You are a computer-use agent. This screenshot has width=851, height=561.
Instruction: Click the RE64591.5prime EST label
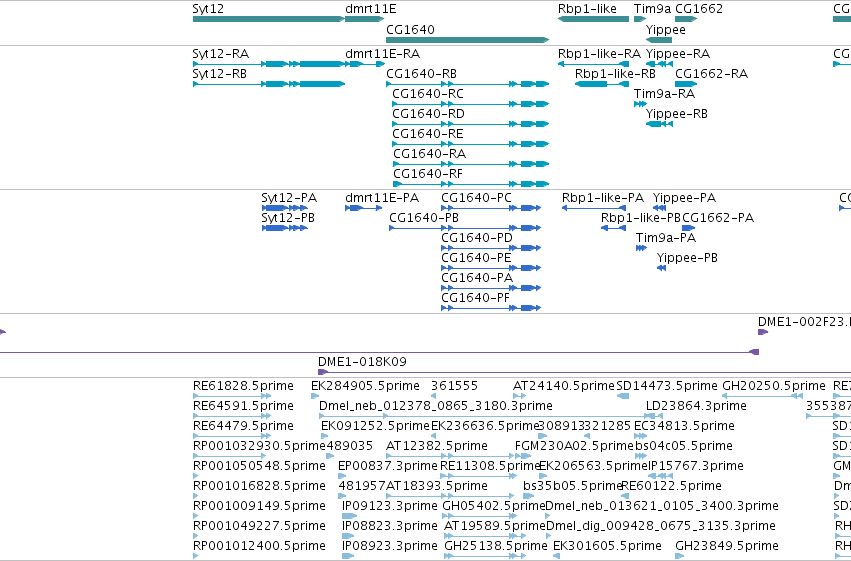pyautogui.click(x=243, y=406)
